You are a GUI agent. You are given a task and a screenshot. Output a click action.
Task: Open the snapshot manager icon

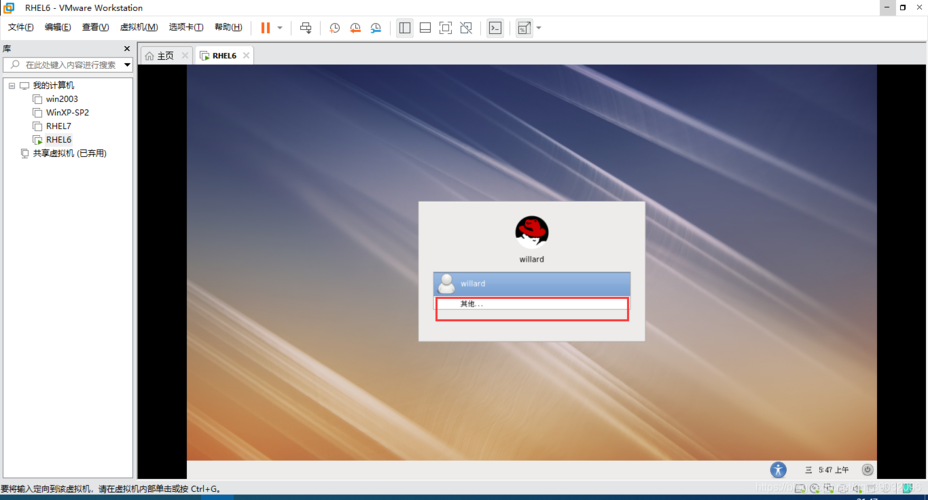[375, 28]
